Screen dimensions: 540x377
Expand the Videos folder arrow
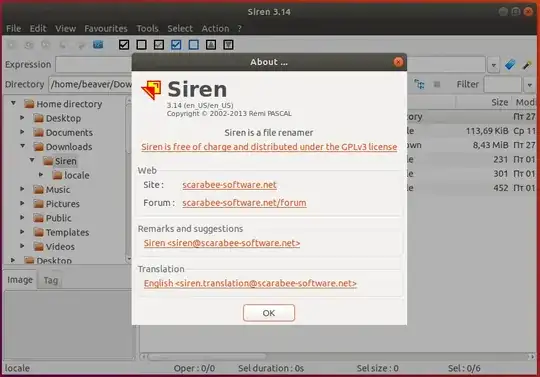(x=22, y=246)
